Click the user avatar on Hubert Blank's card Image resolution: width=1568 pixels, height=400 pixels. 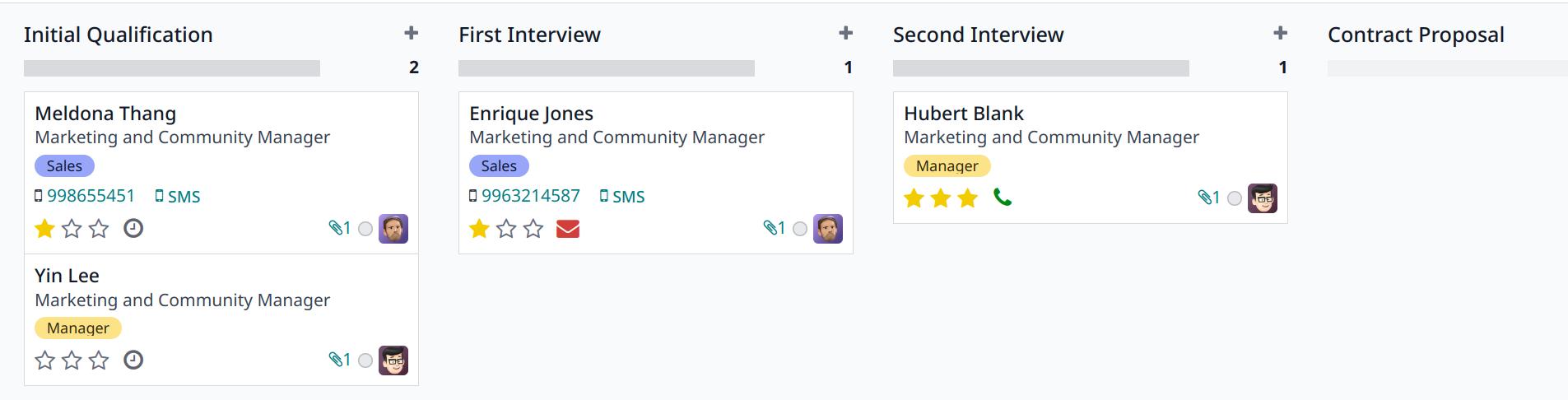pos(1263,198)
